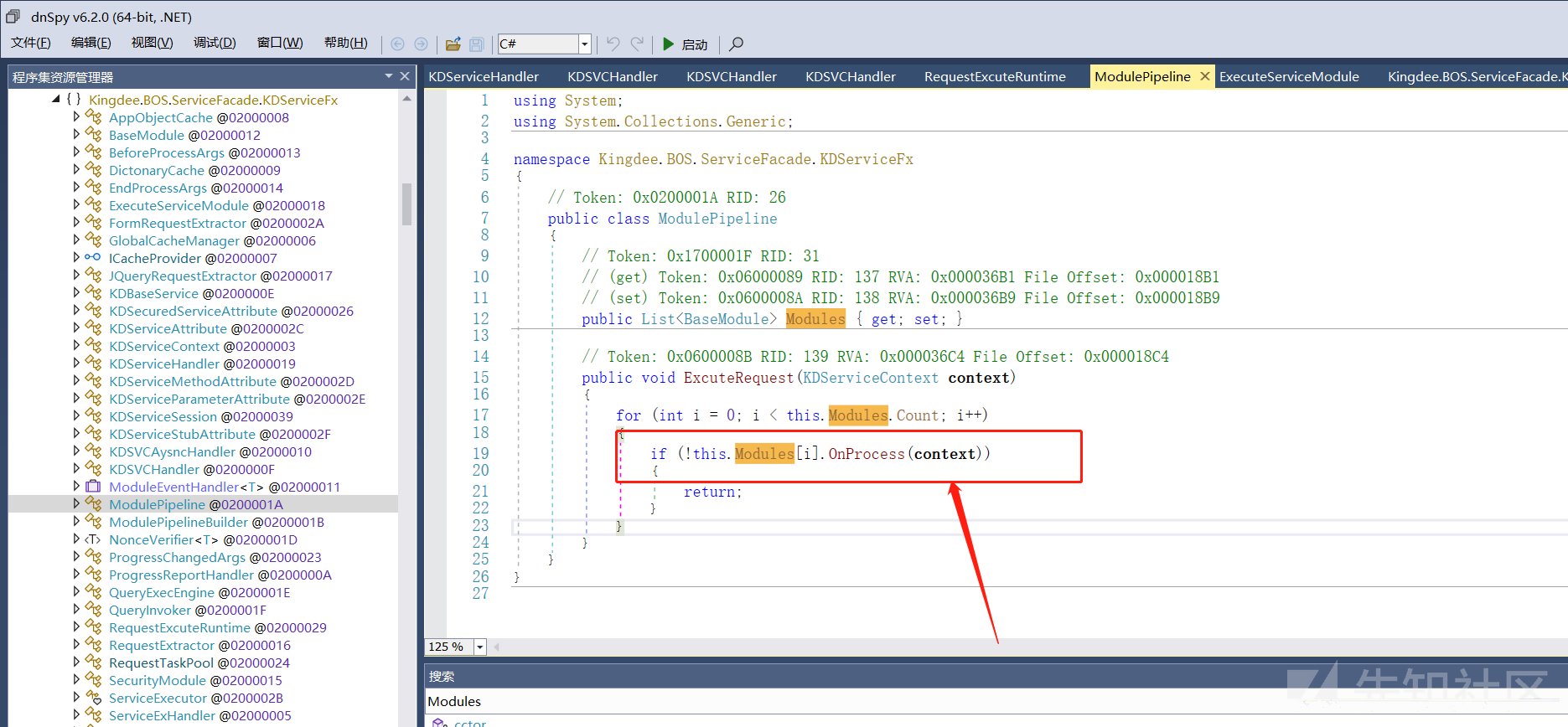Close the ModulePipeline tab
Viewport: 1568px width, 727px height.
click(1205, 76)
